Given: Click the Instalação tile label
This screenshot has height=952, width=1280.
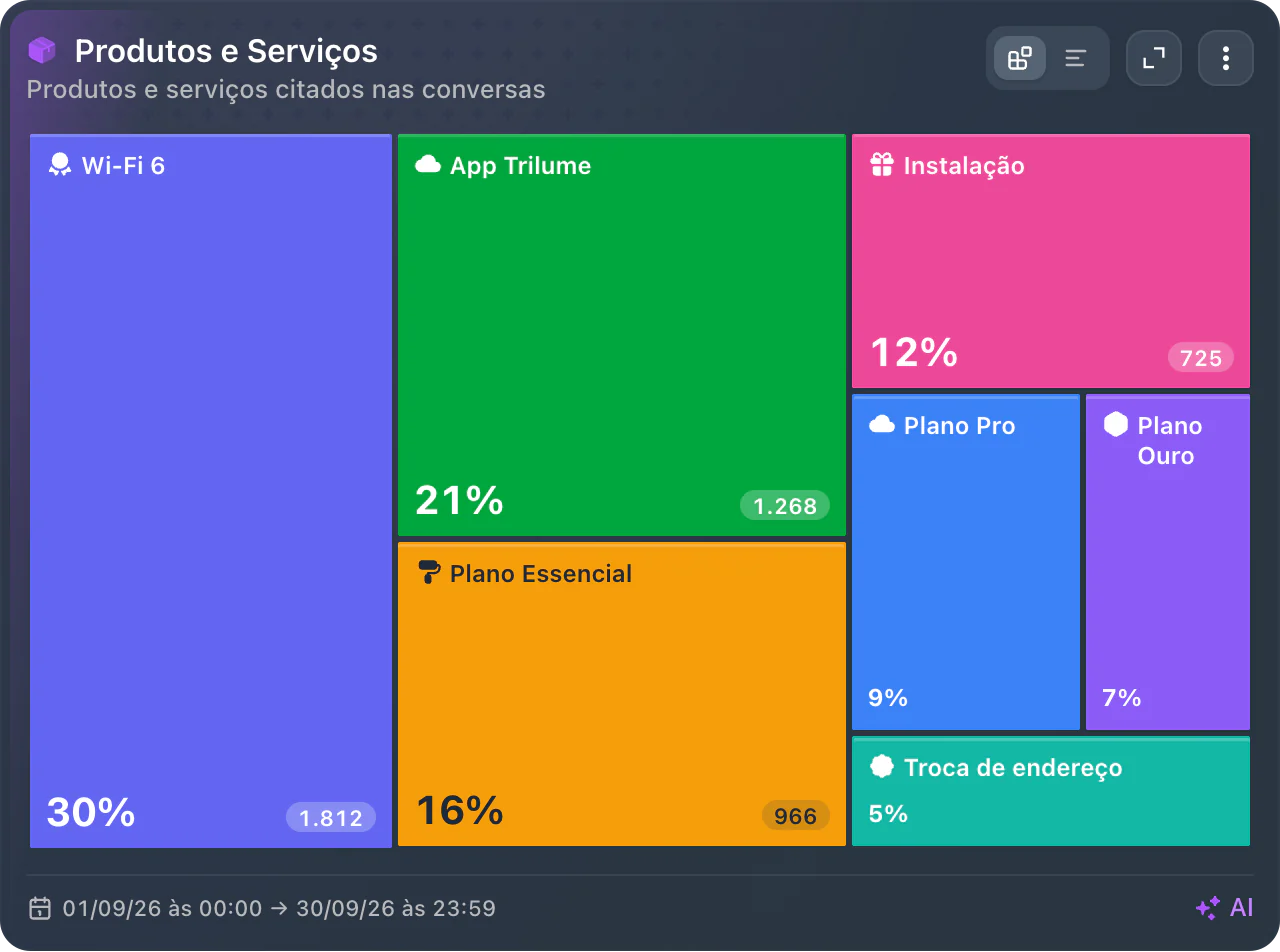Looking at the screenshot, I should (x=964, y=165).
